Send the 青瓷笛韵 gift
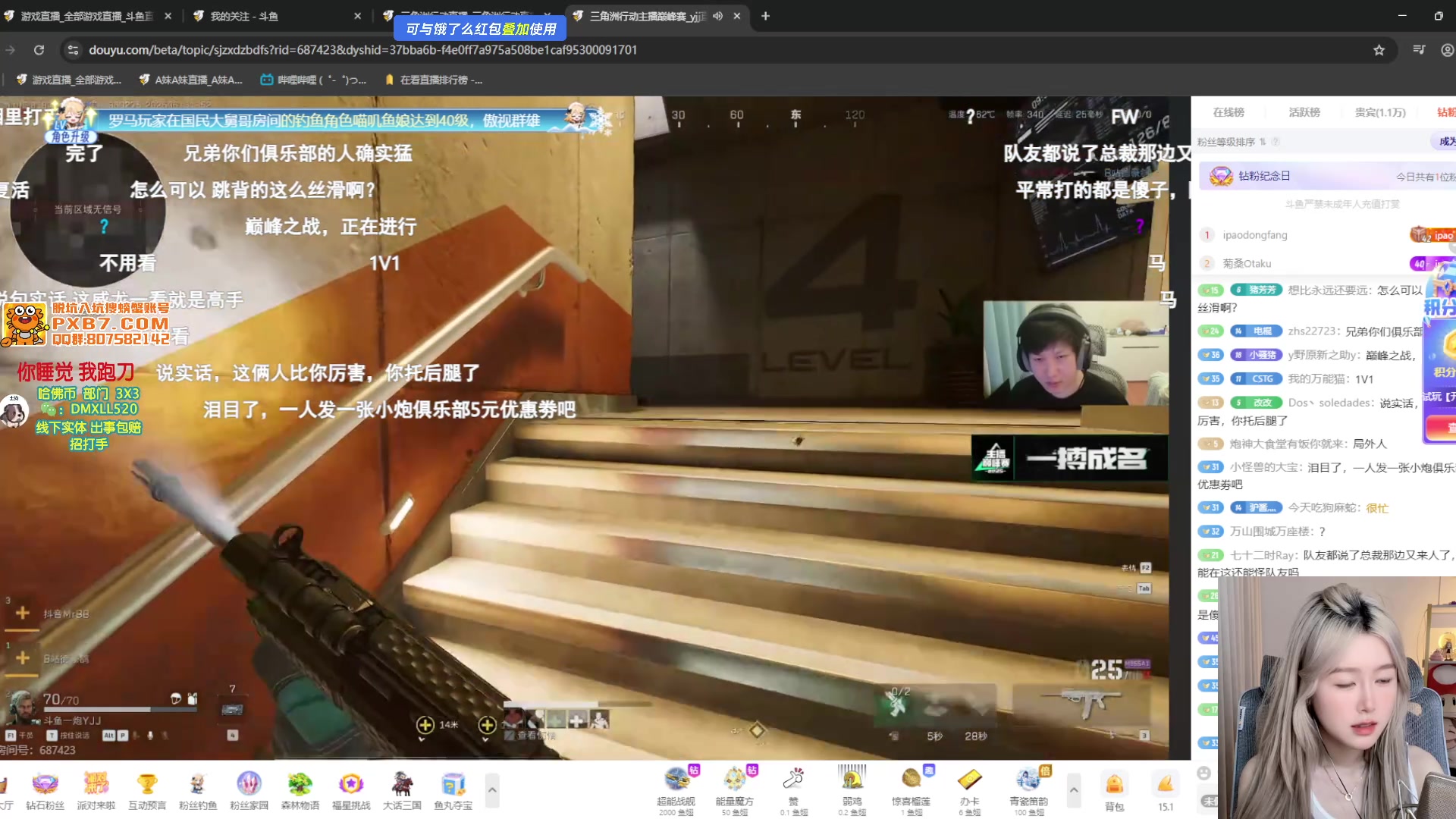The image size is (1456, 819). 1028,789
